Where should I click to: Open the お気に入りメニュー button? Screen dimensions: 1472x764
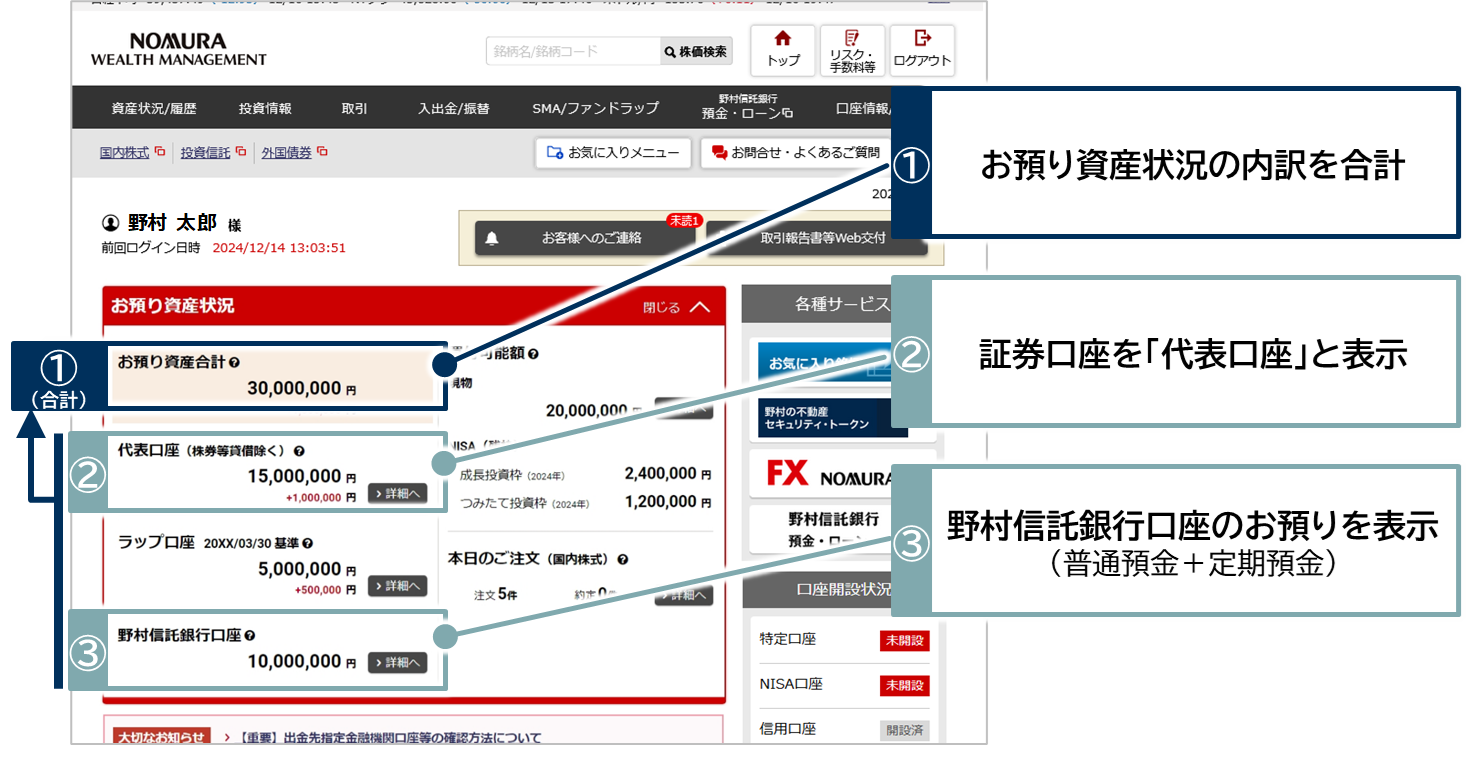[x=613, y=153]
